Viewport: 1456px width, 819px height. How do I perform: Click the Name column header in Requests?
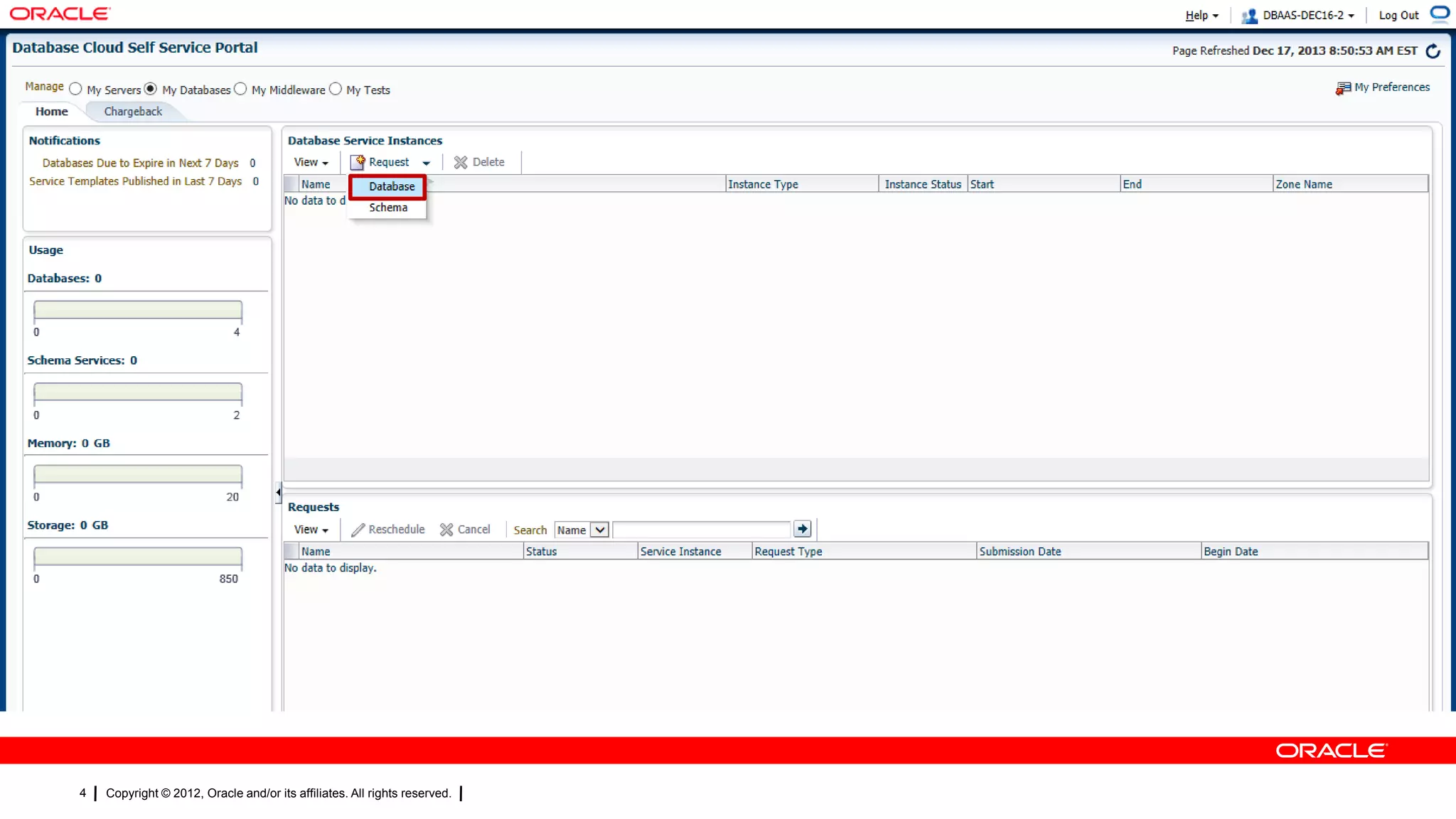tap(411, 552)
